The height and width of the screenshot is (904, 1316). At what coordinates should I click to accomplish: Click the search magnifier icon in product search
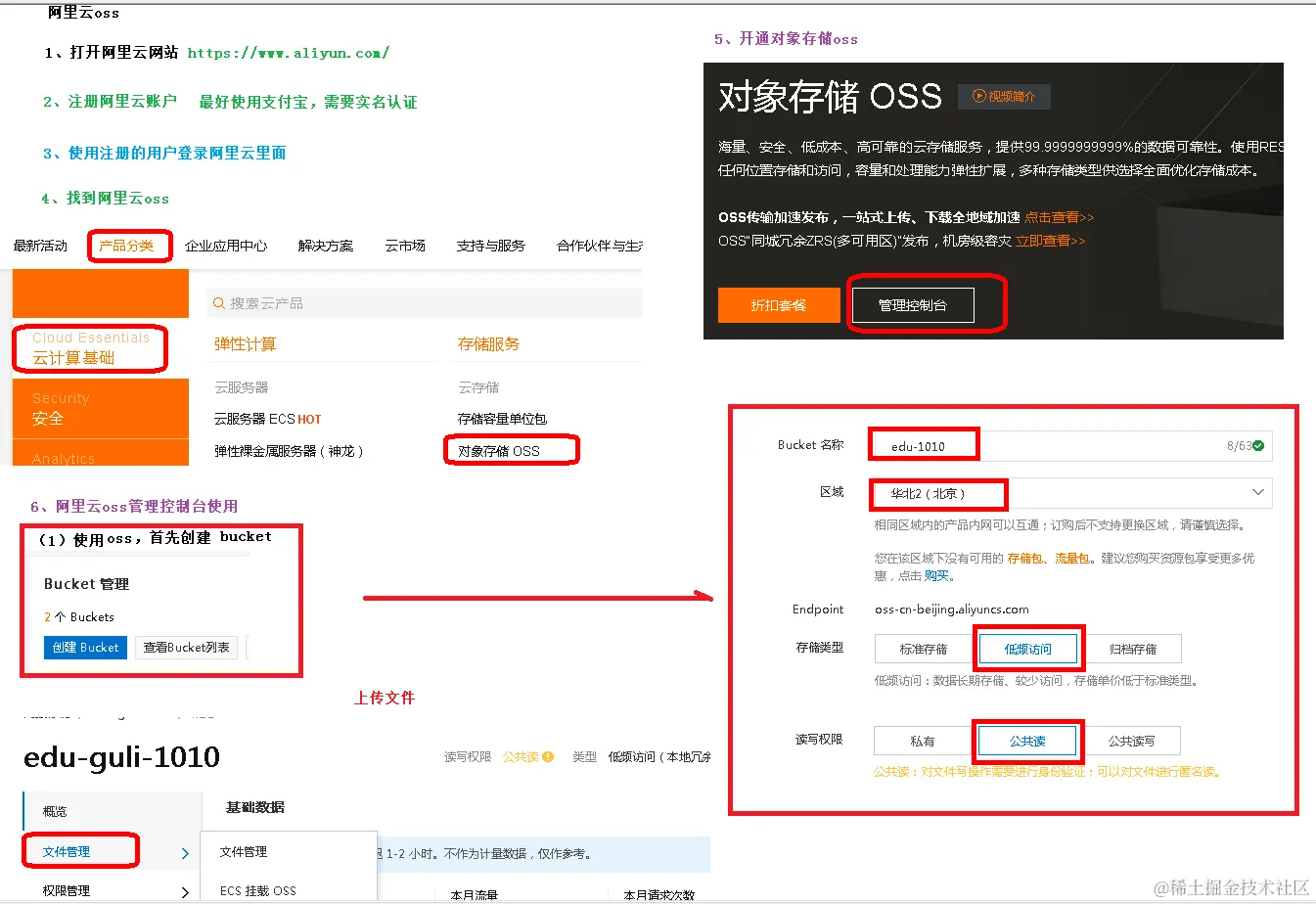point(219,303)
